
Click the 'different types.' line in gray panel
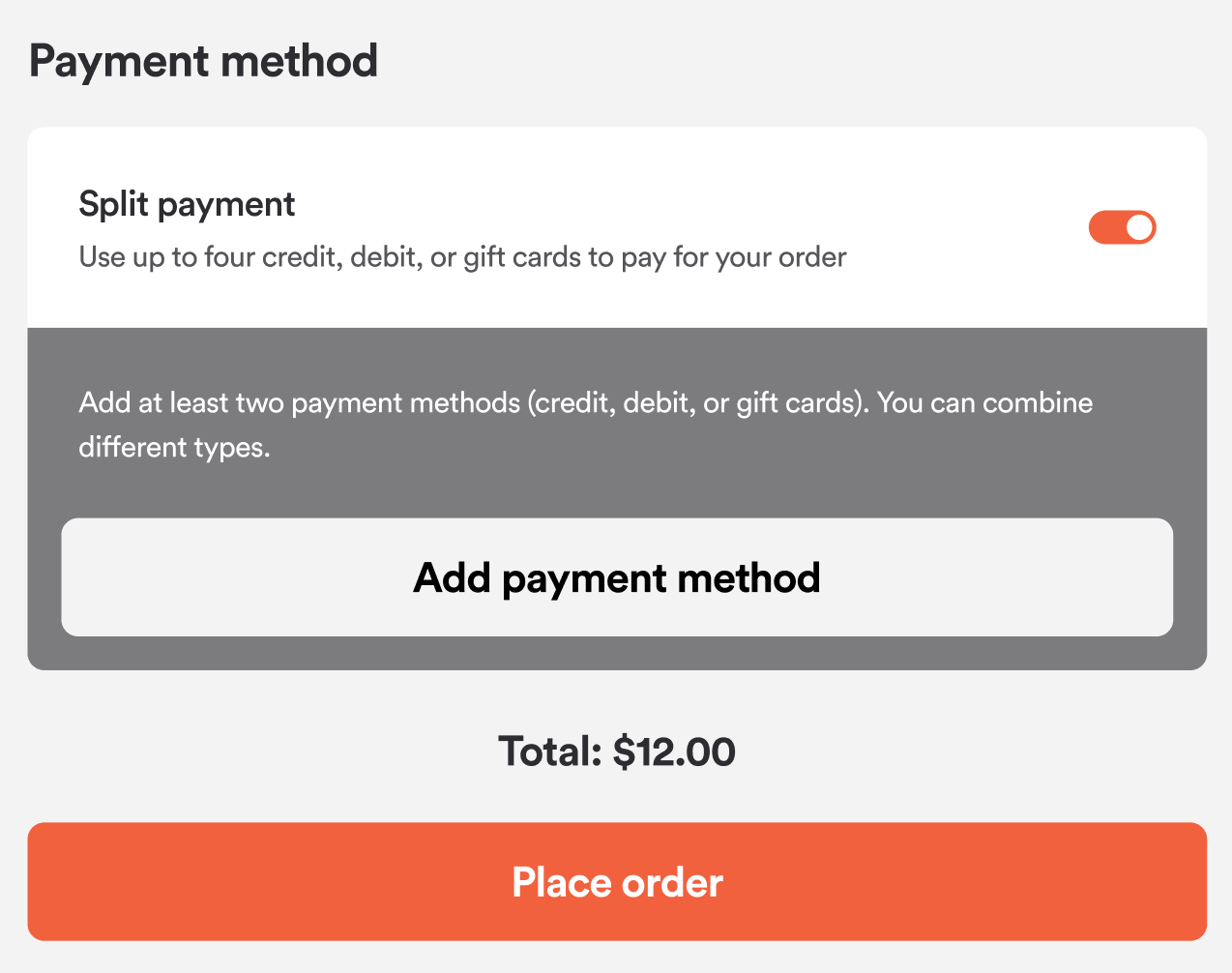coord(174,447)
